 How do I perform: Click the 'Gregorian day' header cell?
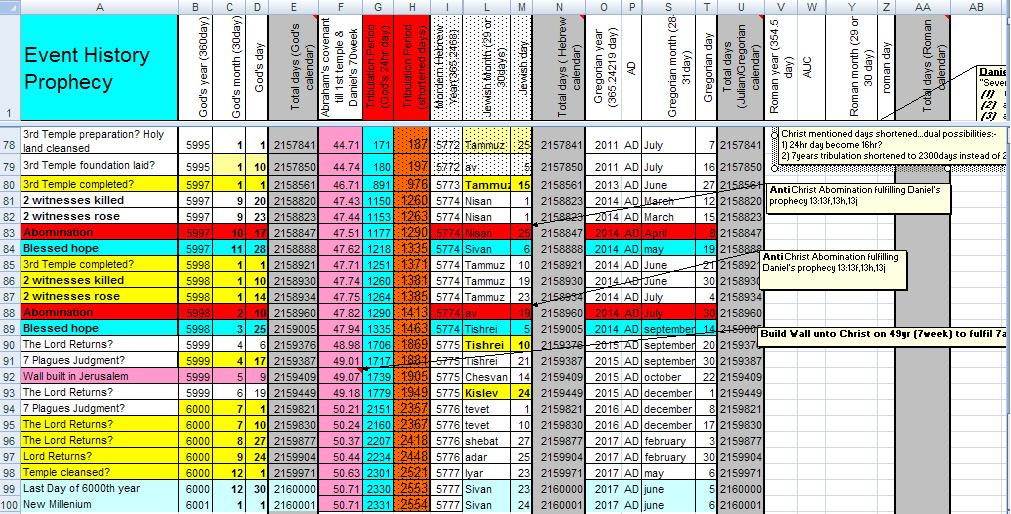(708, 68)
